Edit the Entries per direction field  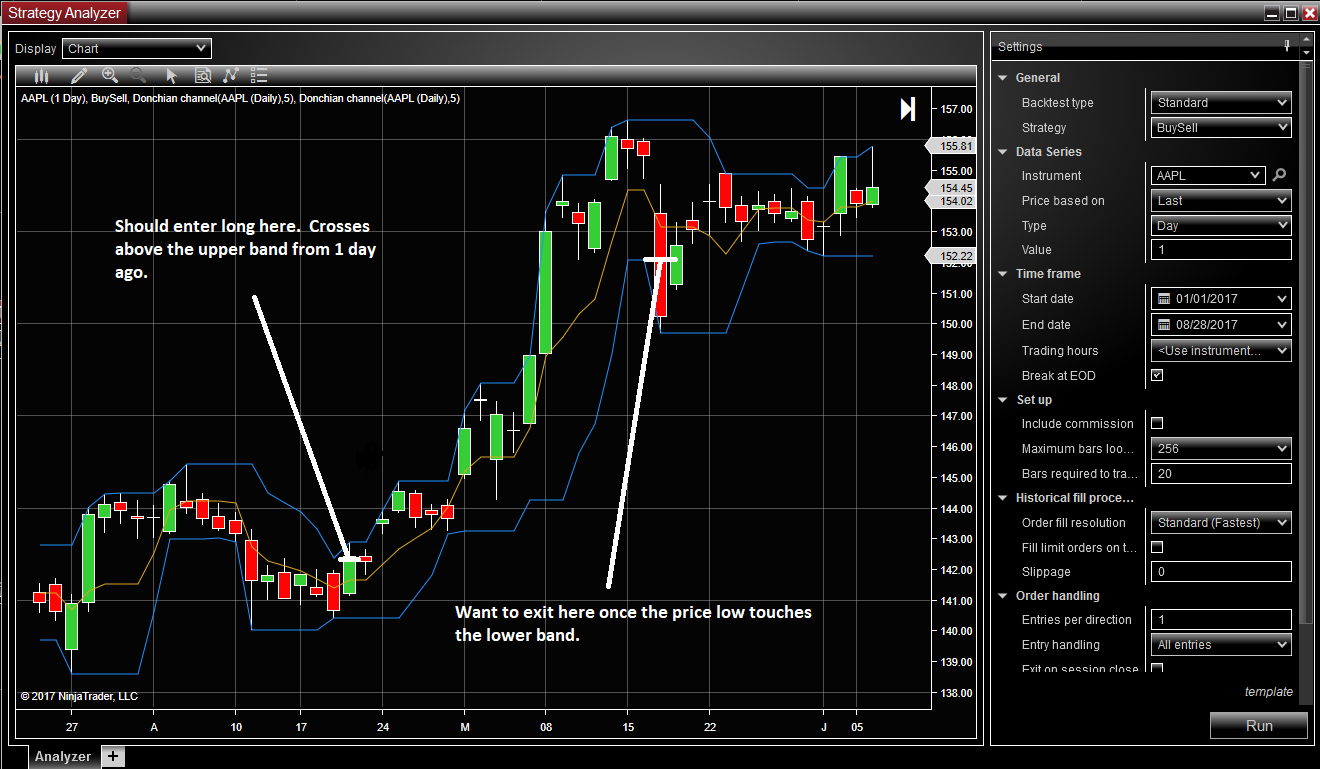[x=1221, y=620]
